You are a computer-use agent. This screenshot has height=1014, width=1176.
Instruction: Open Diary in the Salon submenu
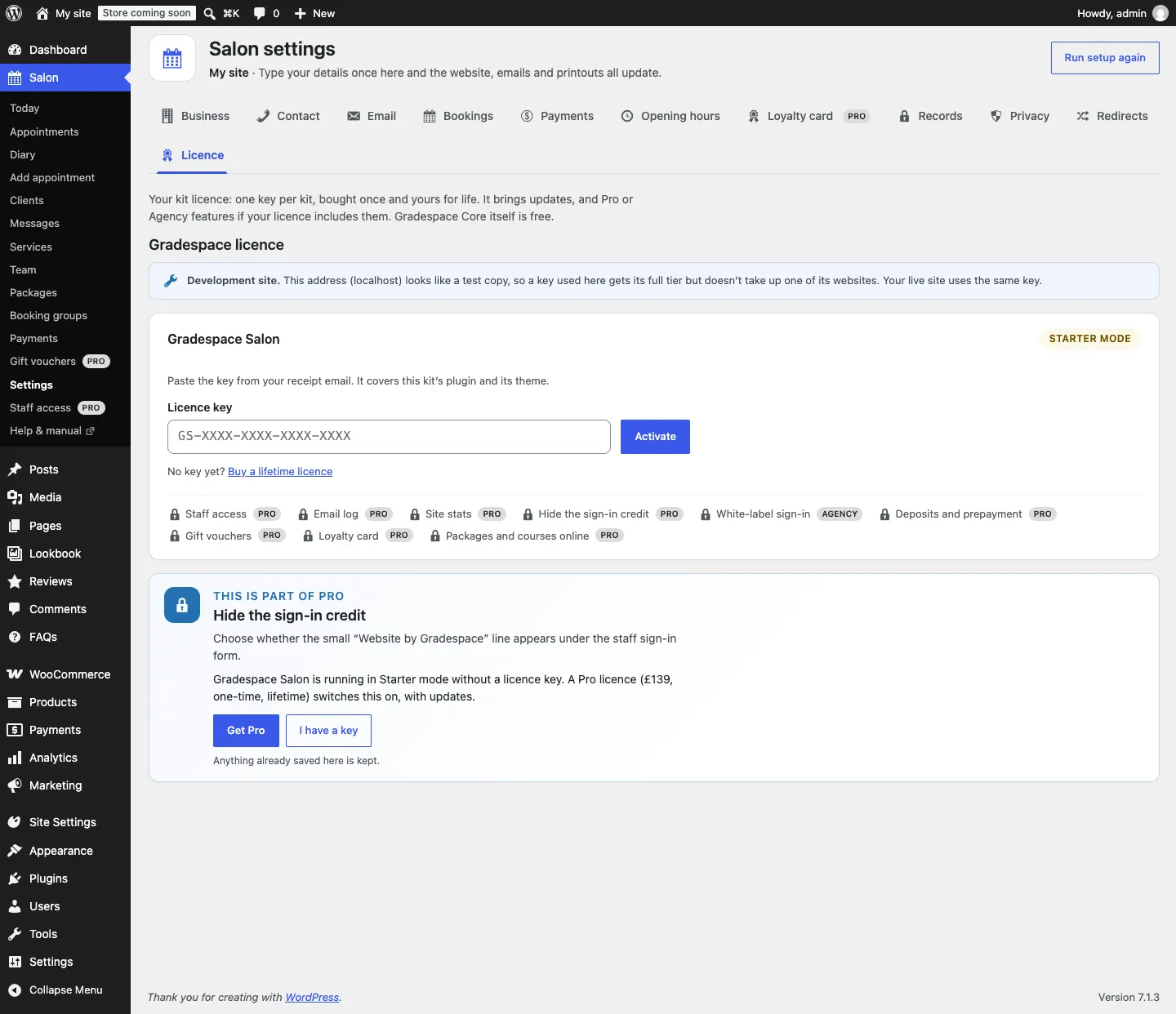point(23,154)
